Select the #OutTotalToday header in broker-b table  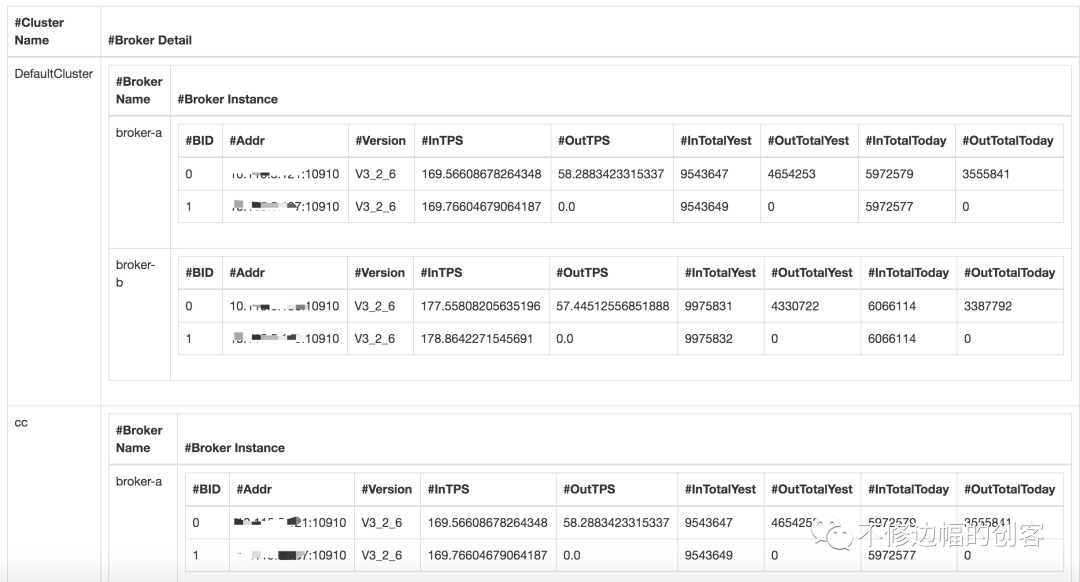[x=1009, y=273]
